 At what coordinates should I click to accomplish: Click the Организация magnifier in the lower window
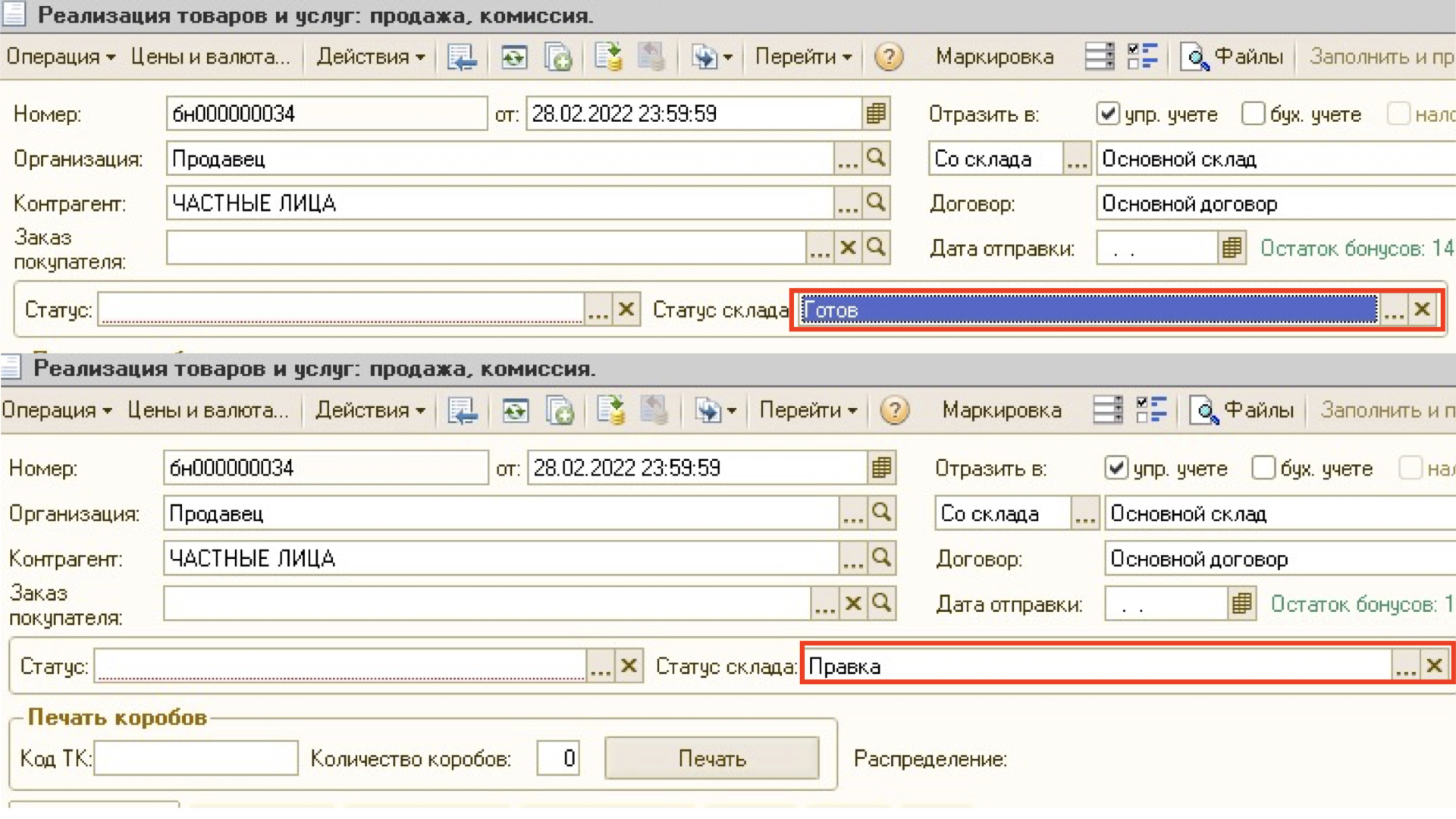(x=881, y=513)
